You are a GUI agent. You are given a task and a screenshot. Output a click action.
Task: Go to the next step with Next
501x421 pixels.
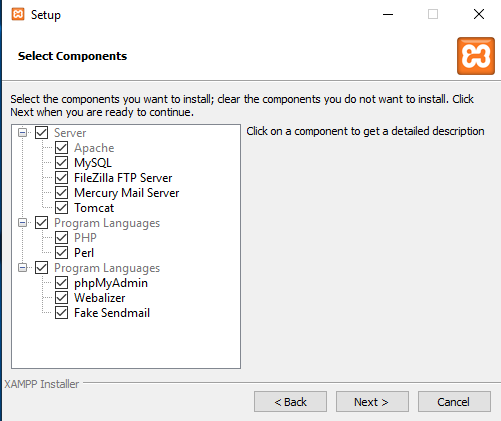tap(372, 402)
